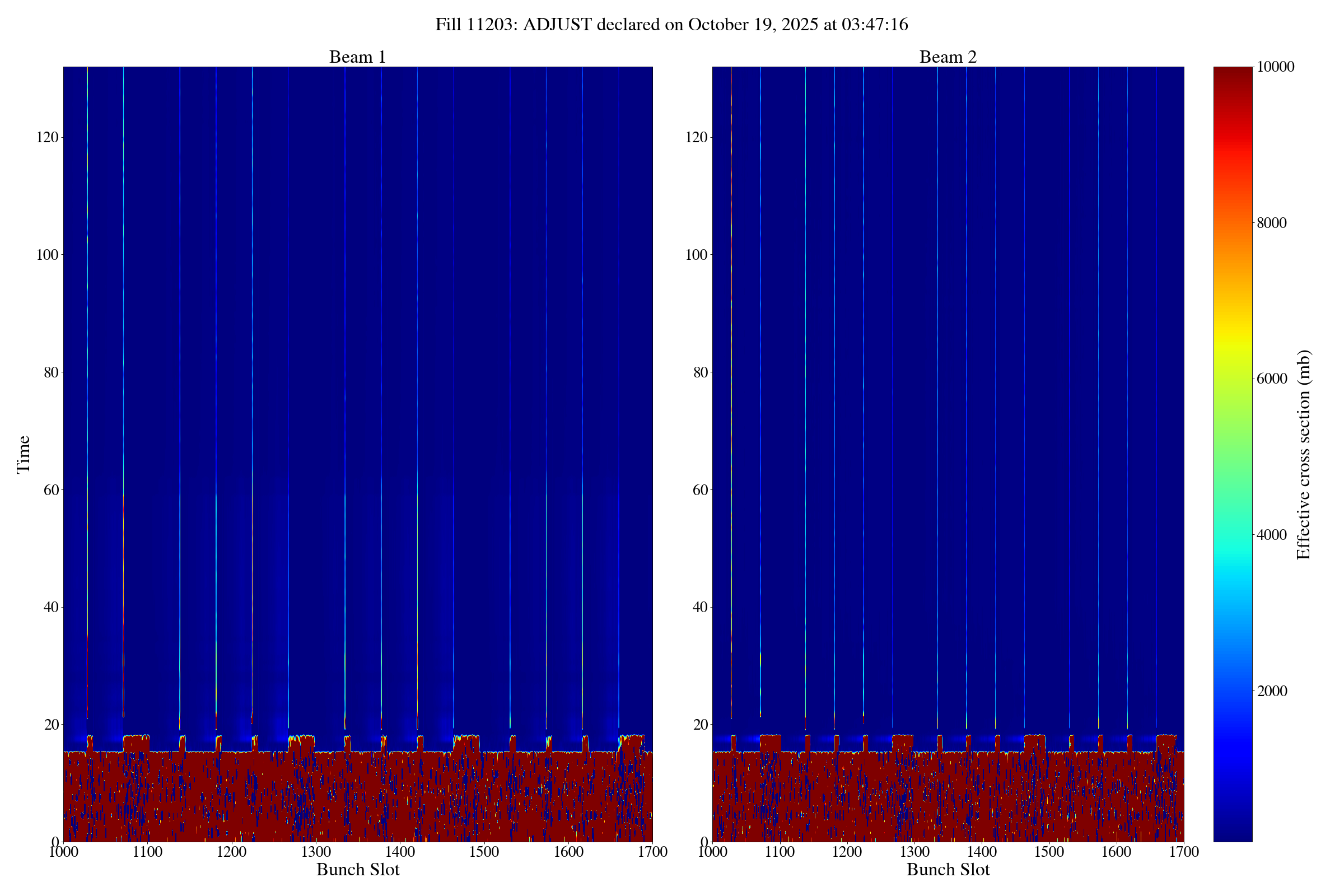Click the 60 tick on Beam 2 y-axis
Screen dimensions: 1344x896
(701, 489)
